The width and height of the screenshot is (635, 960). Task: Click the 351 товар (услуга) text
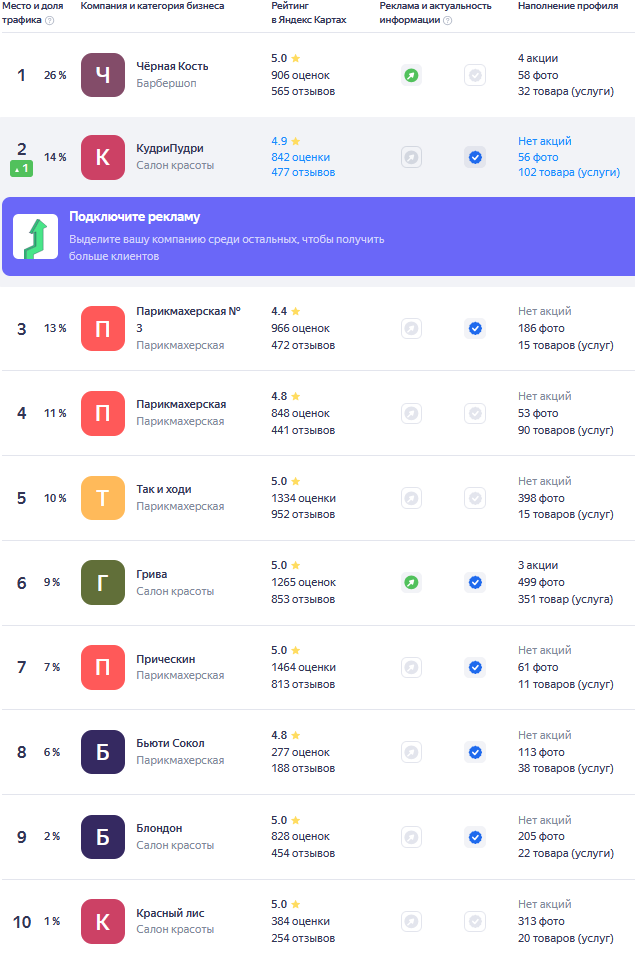coord(565,599)
